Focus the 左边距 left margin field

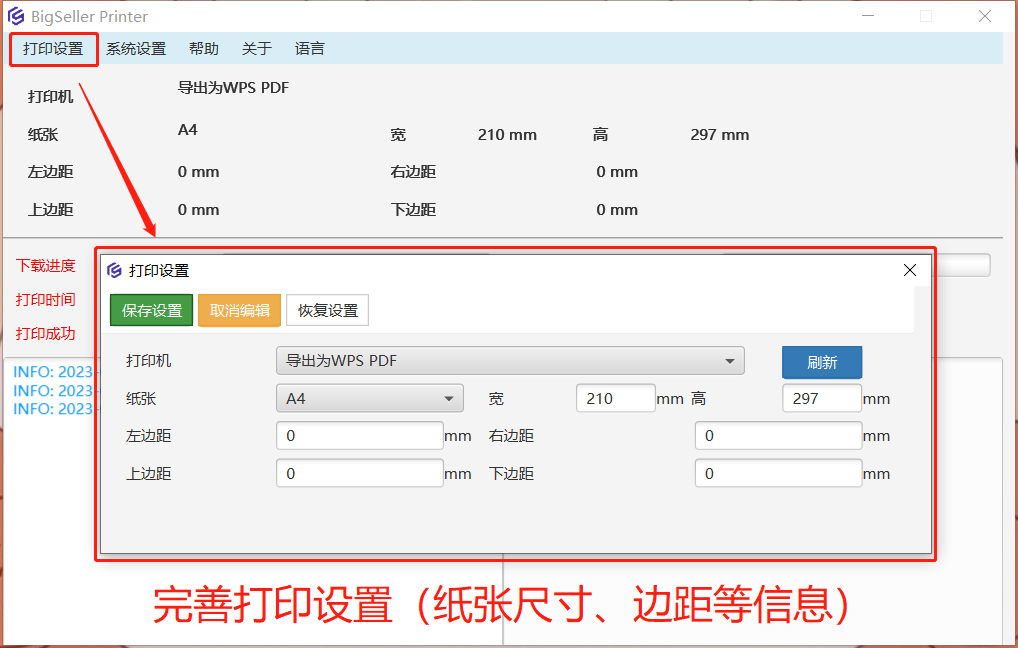pyautogui.click(x=359, y=436)
